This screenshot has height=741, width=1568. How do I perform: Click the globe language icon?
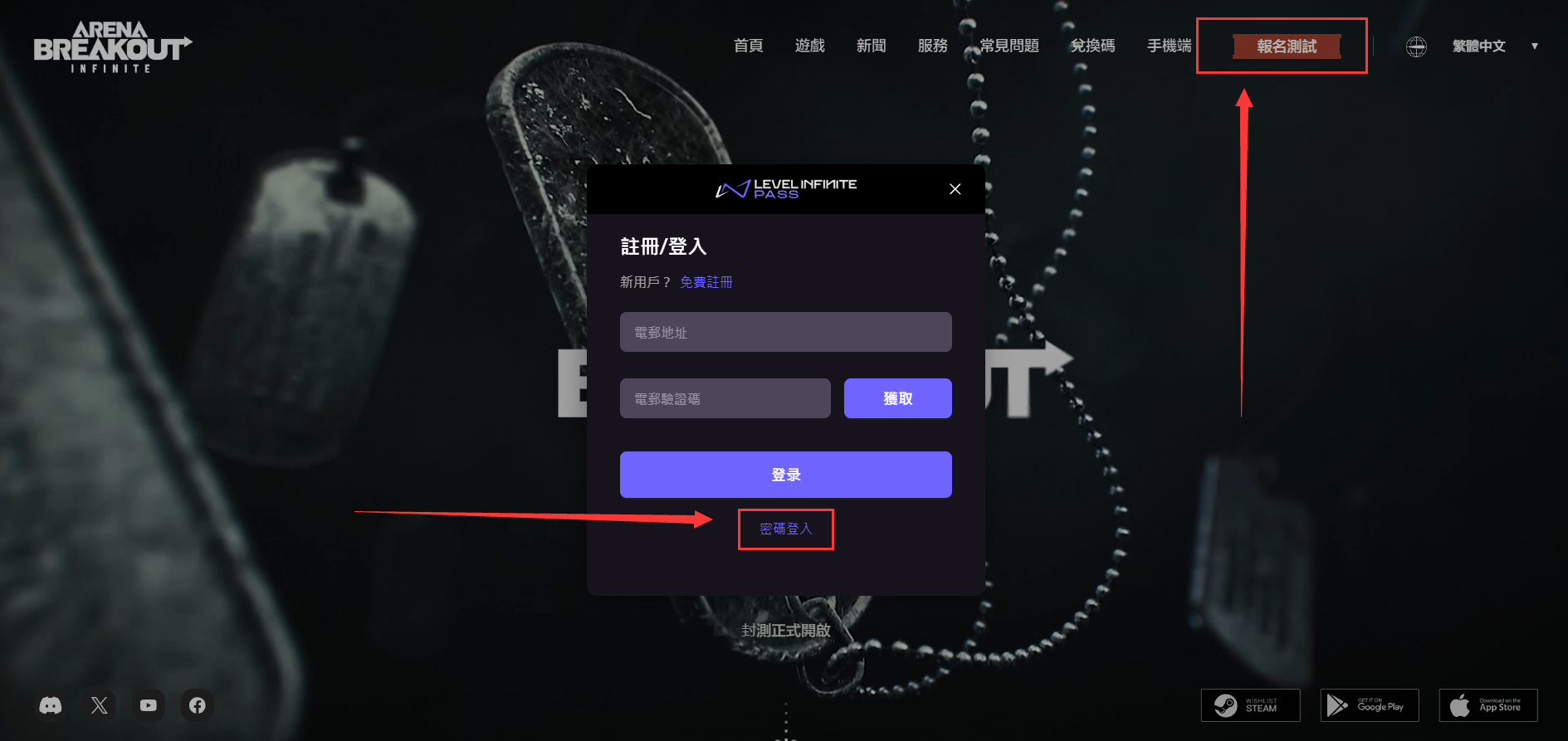pyautogui.click(x=1416, y=46)
